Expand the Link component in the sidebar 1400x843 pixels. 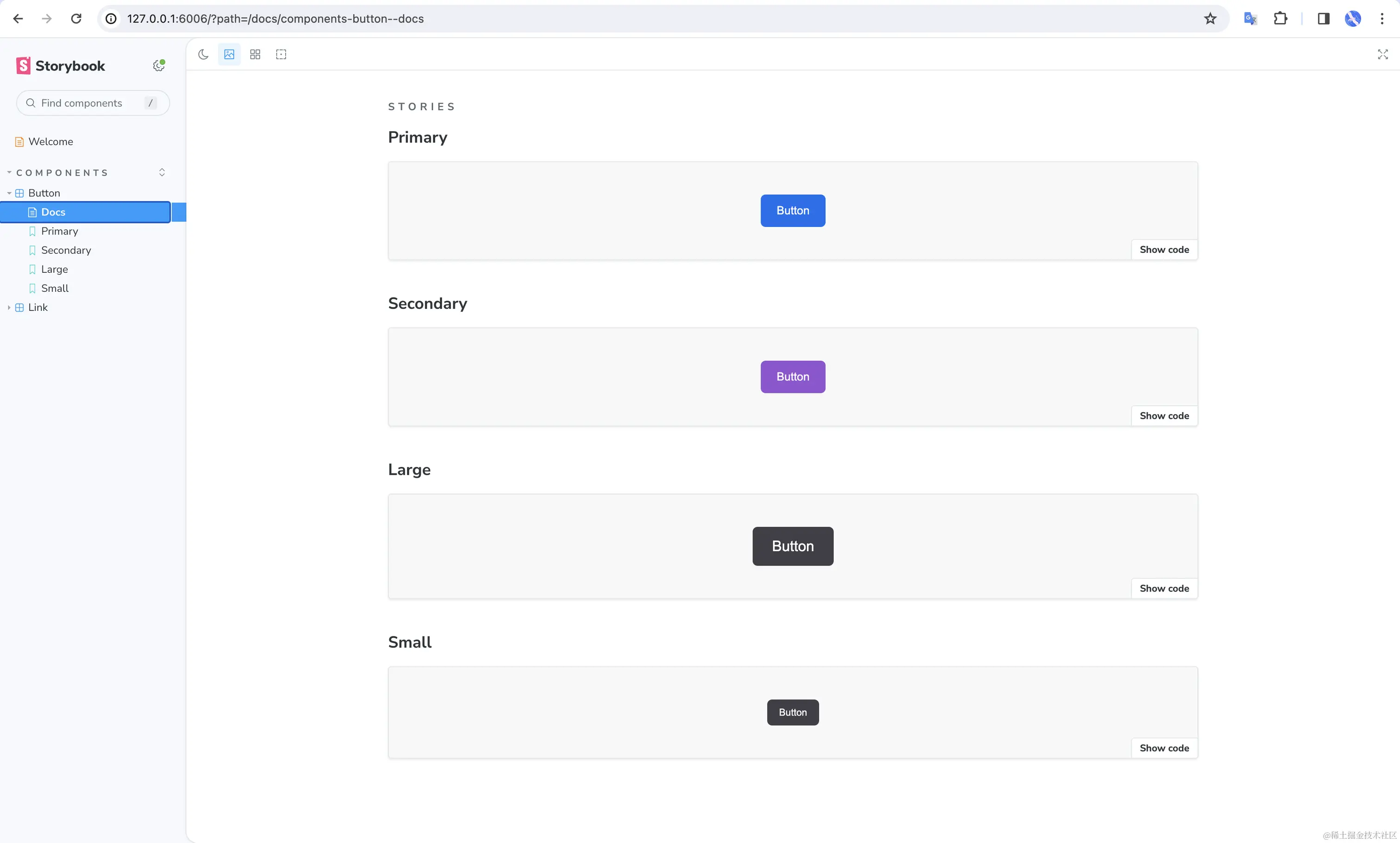[8, 307]
